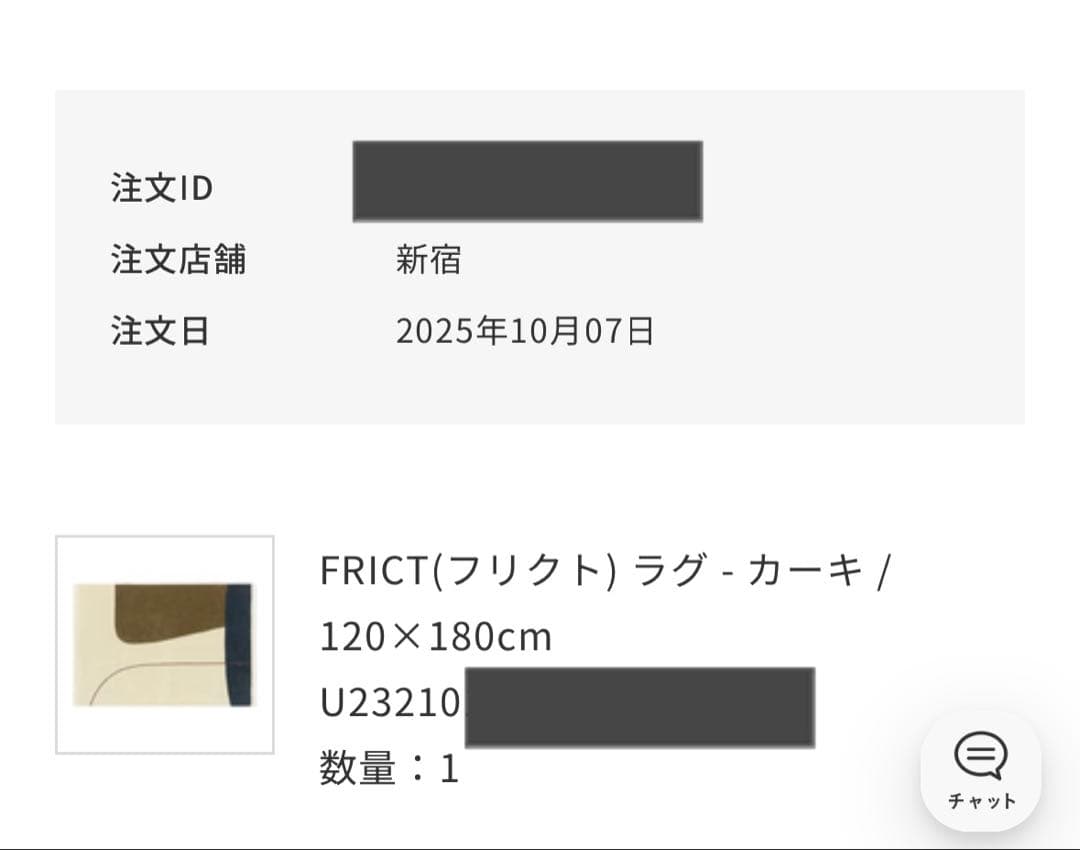
Task: Click the カーキ color name in the title
Action: [x=804, y=572]
